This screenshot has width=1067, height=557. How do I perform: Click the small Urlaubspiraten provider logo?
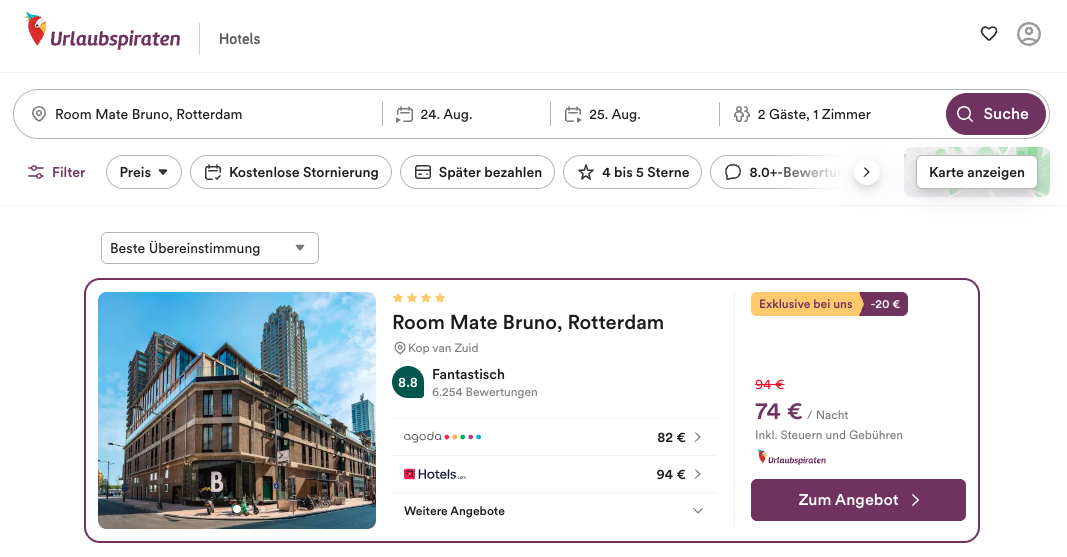point(792,457)
